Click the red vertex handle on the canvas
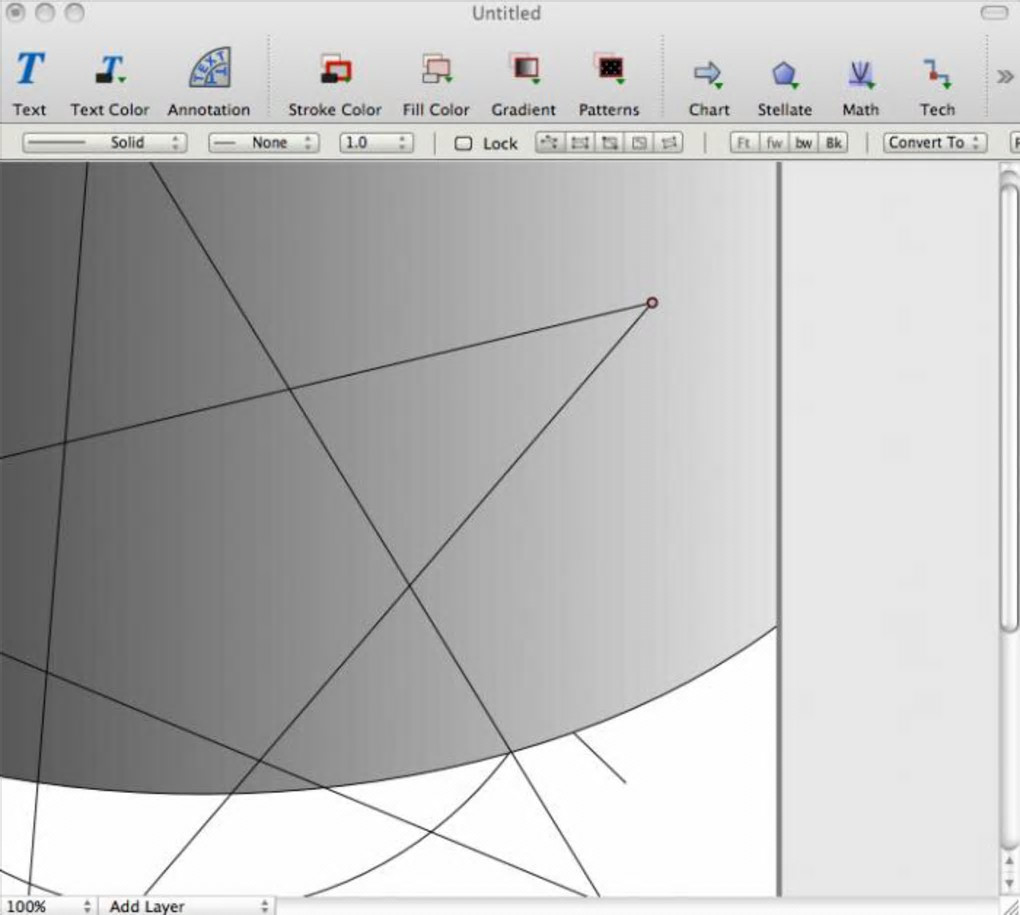 (652, 302)
